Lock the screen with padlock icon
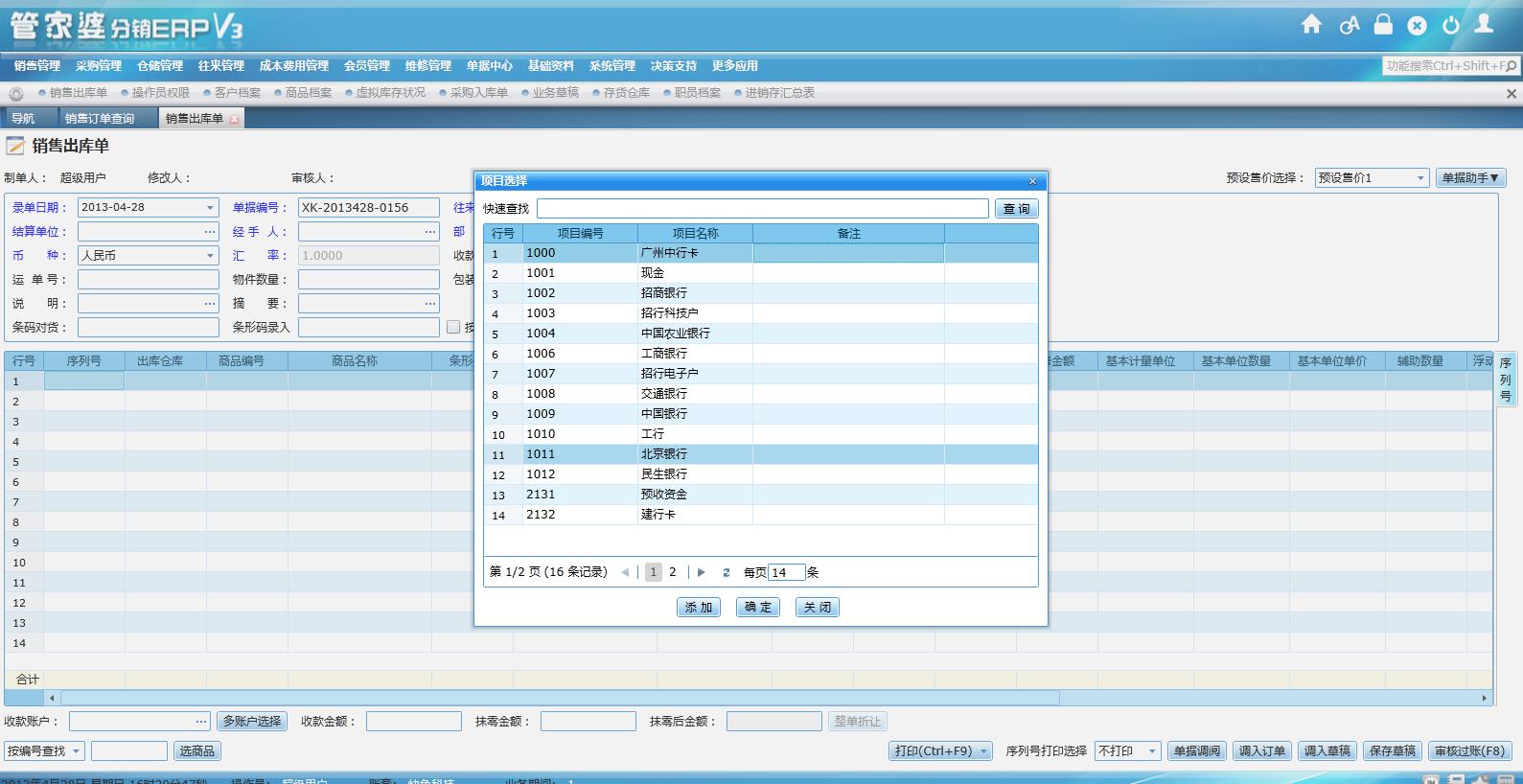This screenshot has height=784, width=1523. 1383,25
